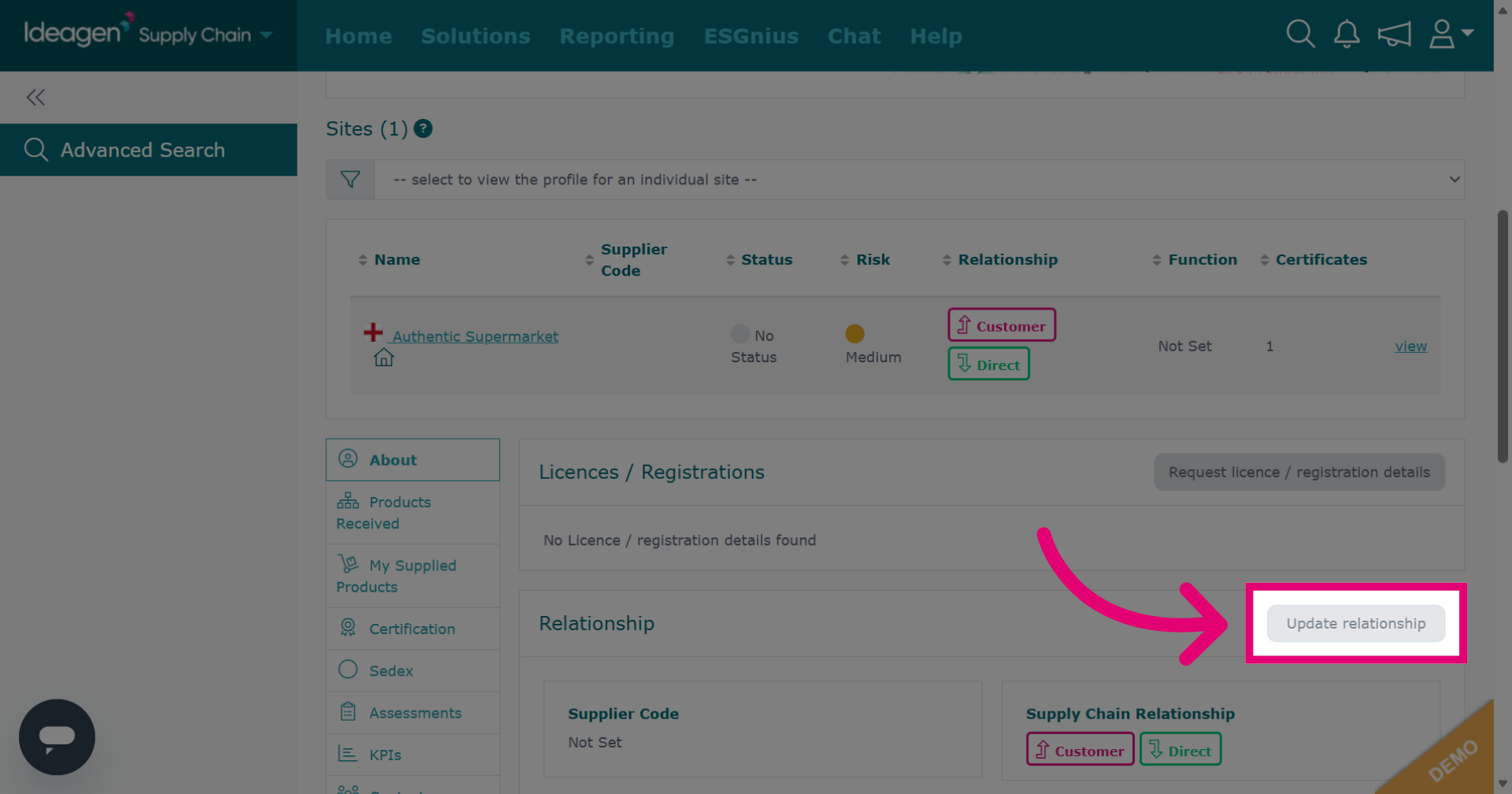Open Reporting menu
The width and height of the screenshot is (1512, 794).
[x=617, y=36]
